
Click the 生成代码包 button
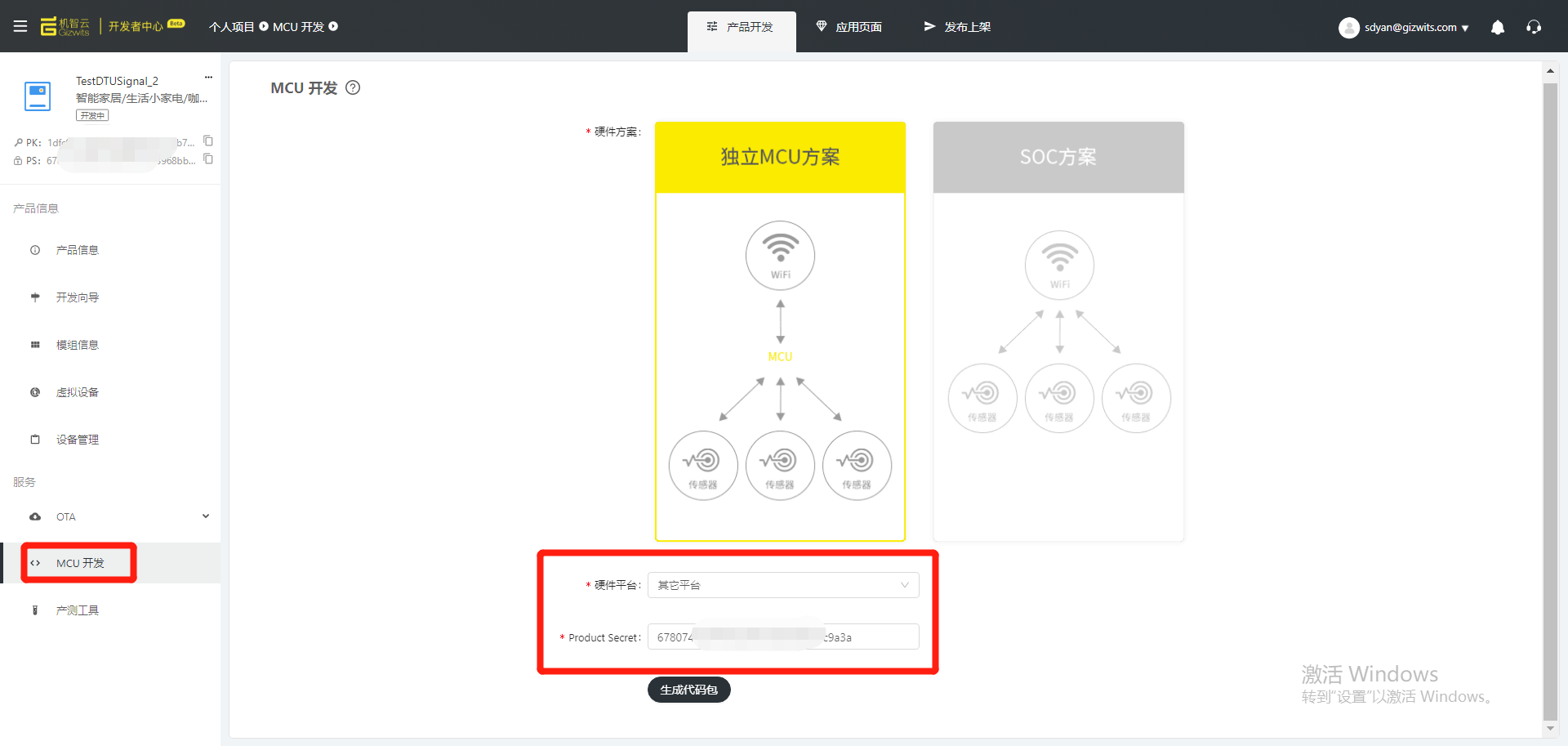688,689
